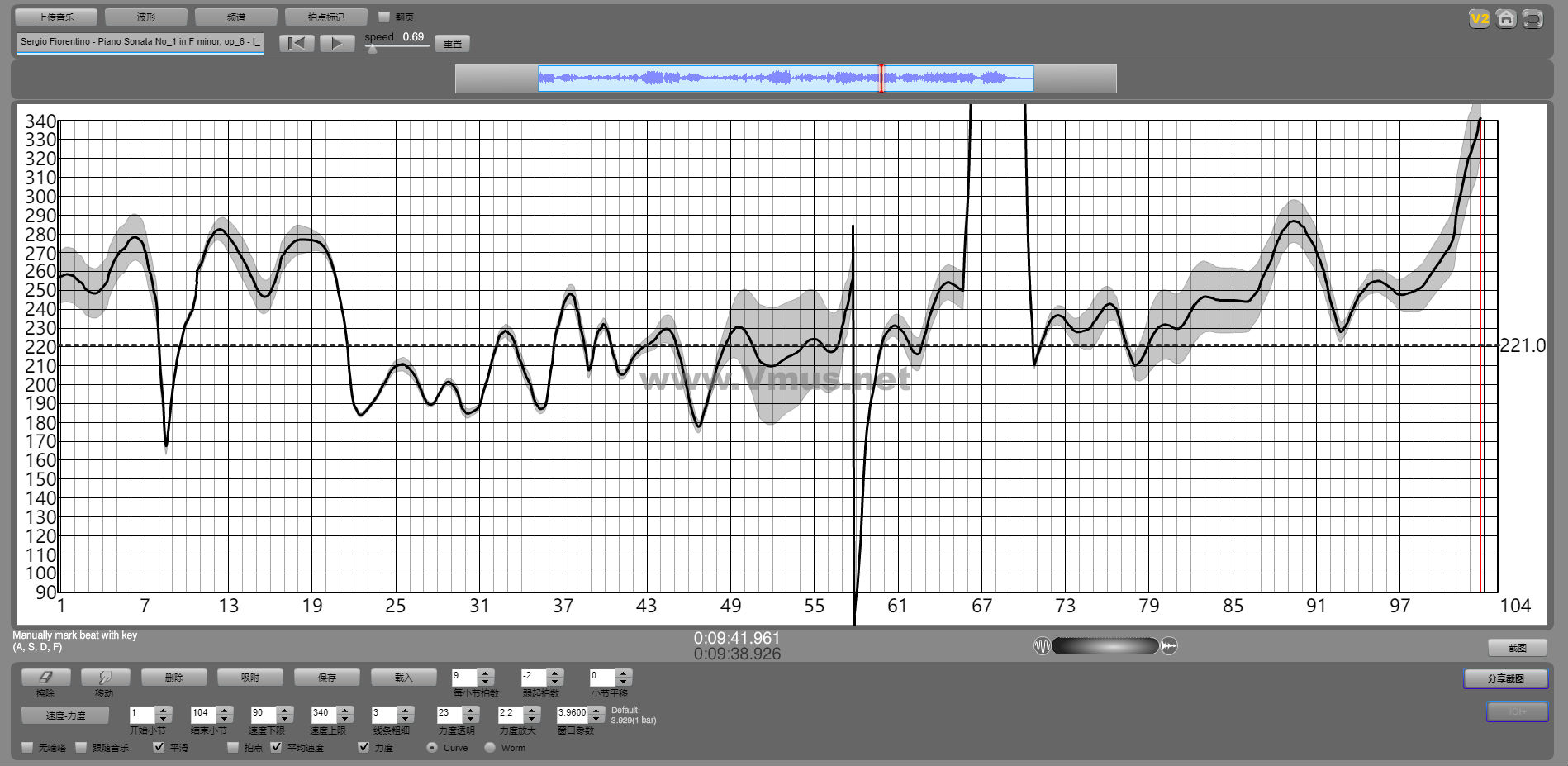This screenshot has width=1568, height=766.
Task: Click the 吸附 snap button
Action: tap(250, 678)
